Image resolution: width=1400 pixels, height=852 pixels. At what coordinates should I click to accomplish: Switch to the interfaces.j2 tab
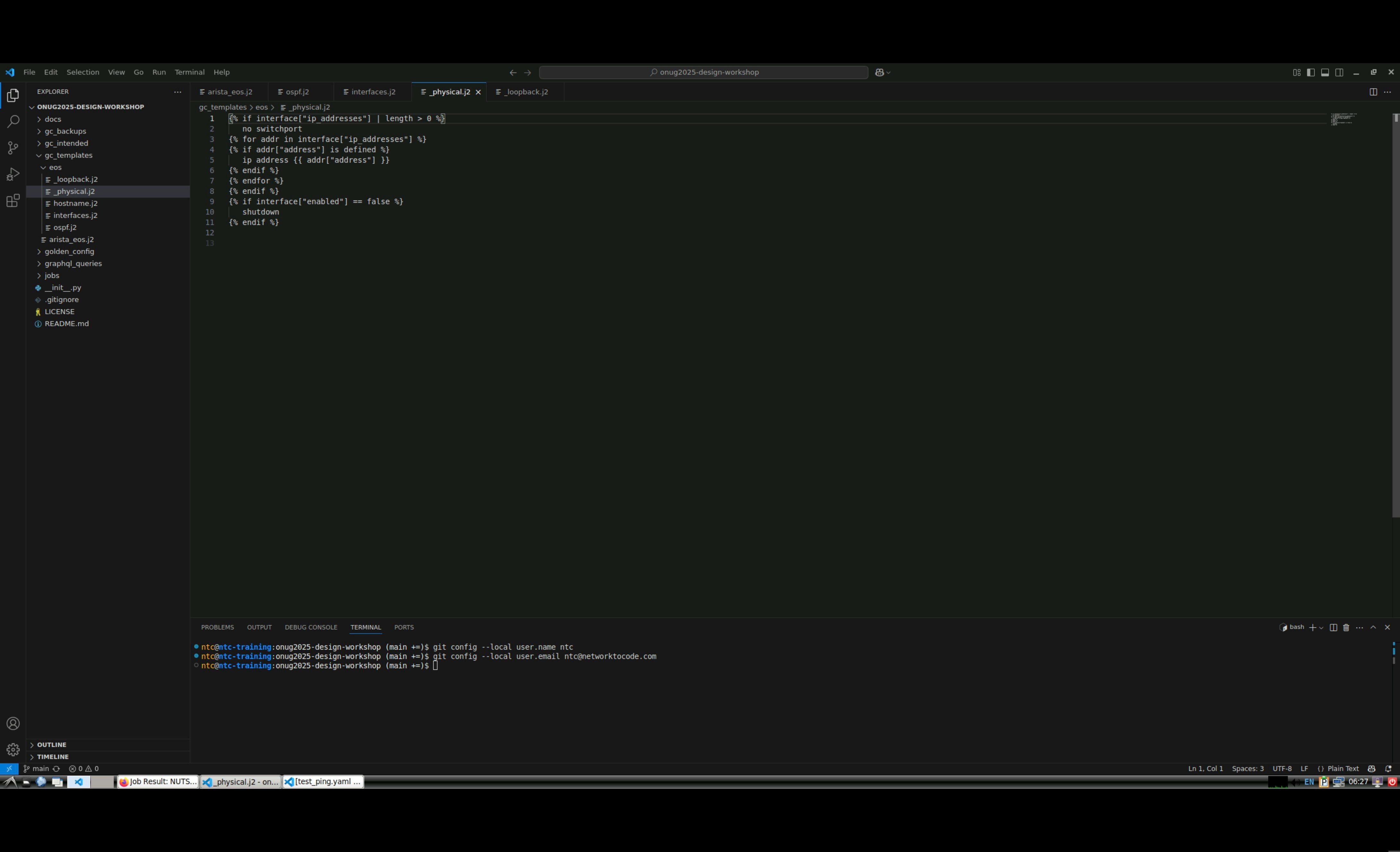pyautogui.click(x=373, y=92)
